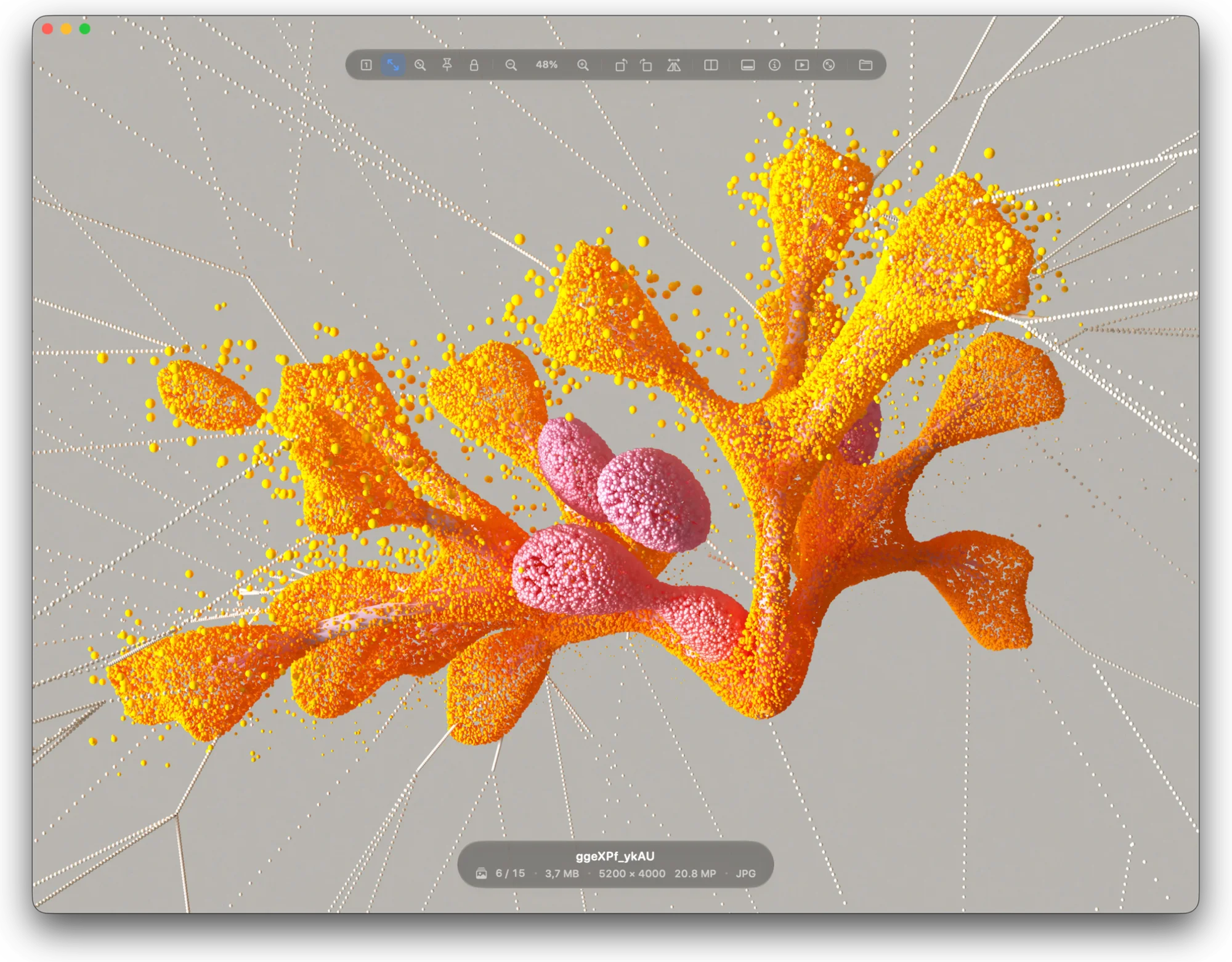
Task: Click the filename ggeXPf_ykAU
Action: (x=615, y=856)
